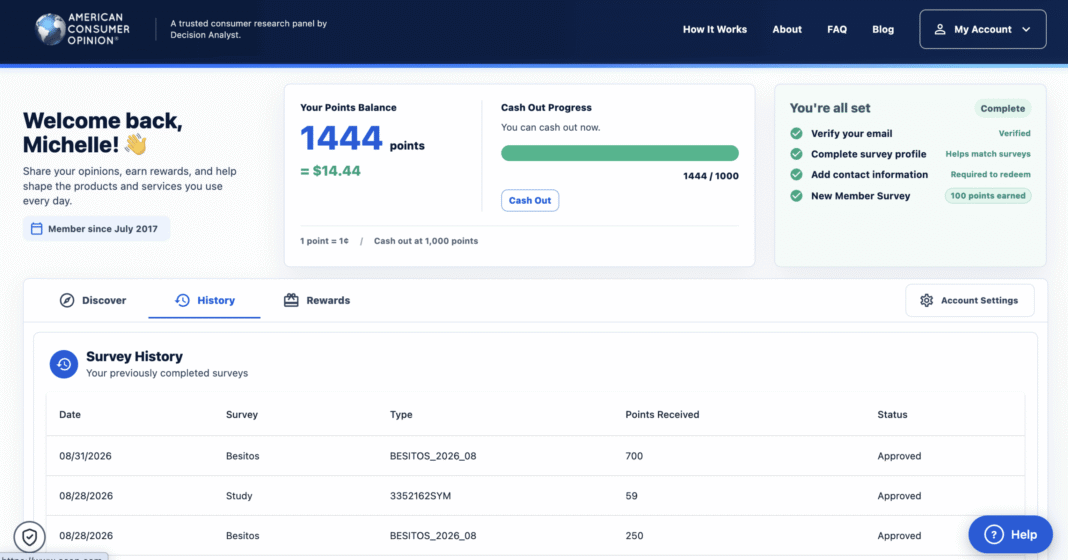1068x560 pixels.
Task: Click the Survey column header
Action: 242,414
